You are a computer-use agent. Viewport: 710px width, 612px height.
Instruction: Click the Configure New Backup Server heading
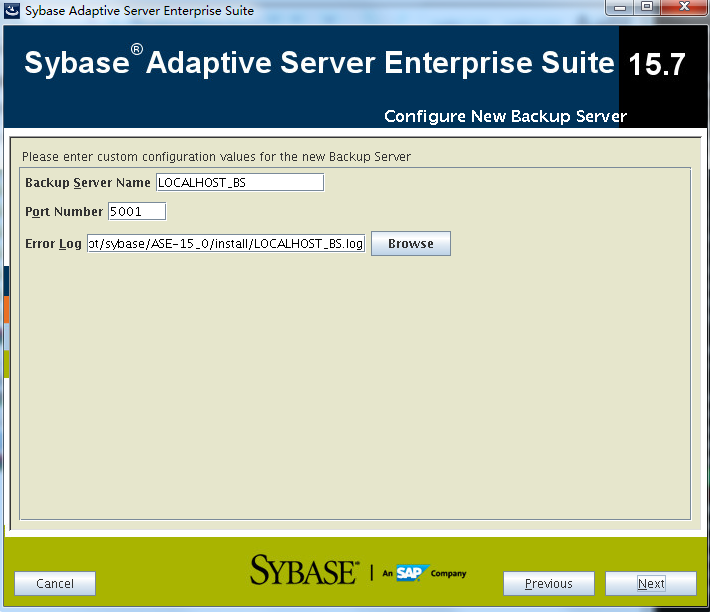pos(505,116)
